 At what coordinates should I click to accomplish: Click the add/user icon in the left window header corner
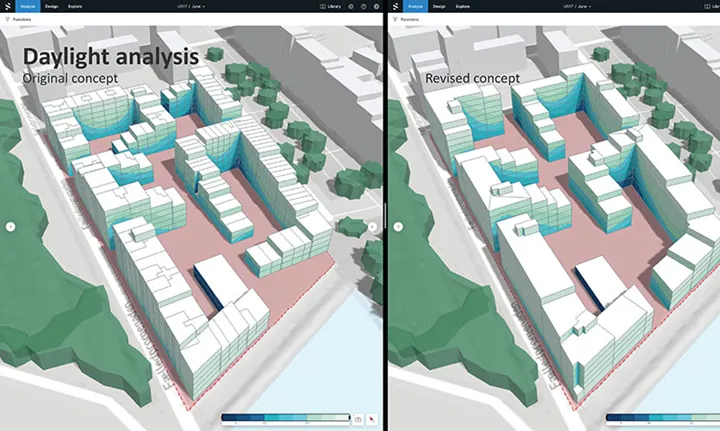(x=377, y=6)
